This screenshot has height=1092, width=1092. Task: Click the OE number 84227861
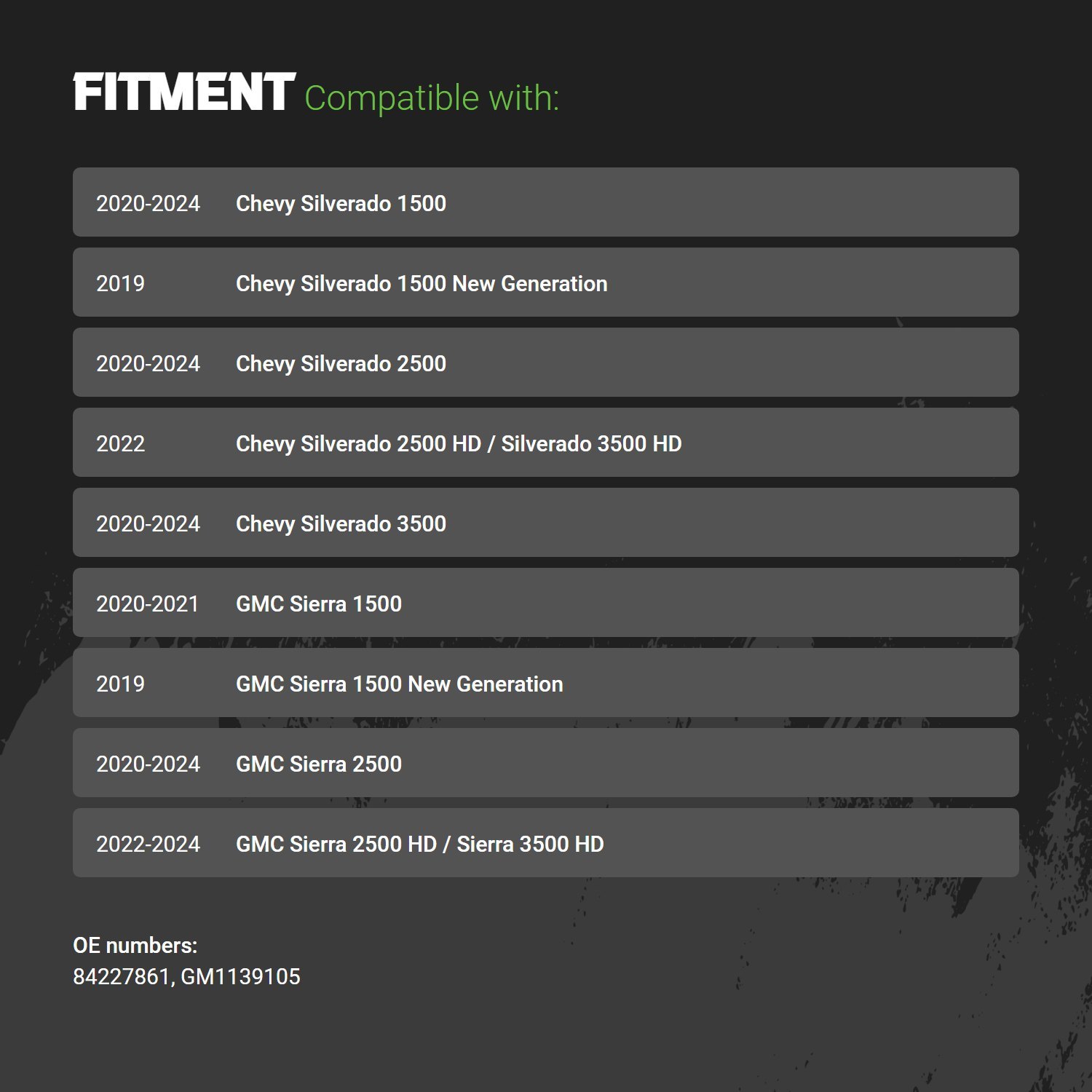(x=121, y=976)
